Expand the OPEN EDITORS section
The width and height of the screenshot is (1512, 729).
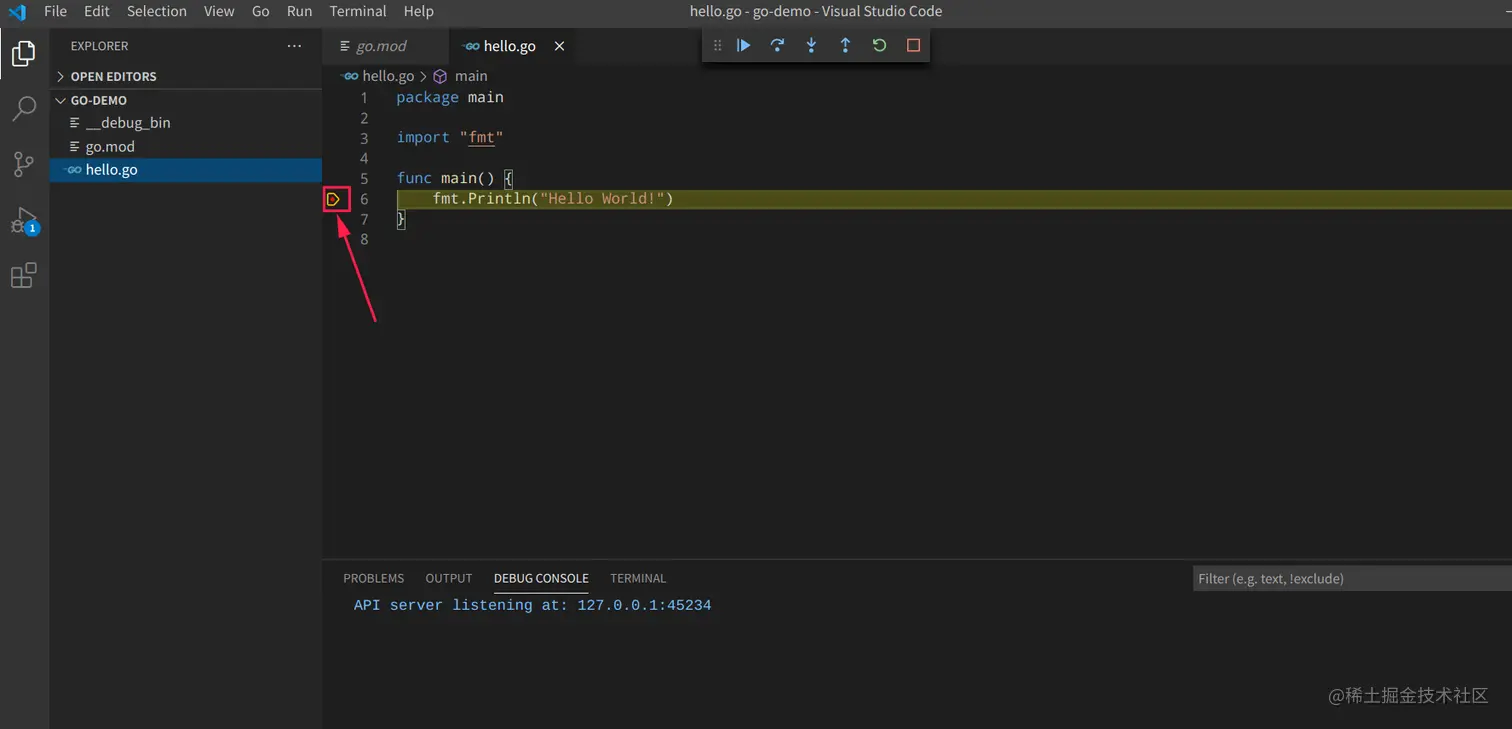click(186, 76)
